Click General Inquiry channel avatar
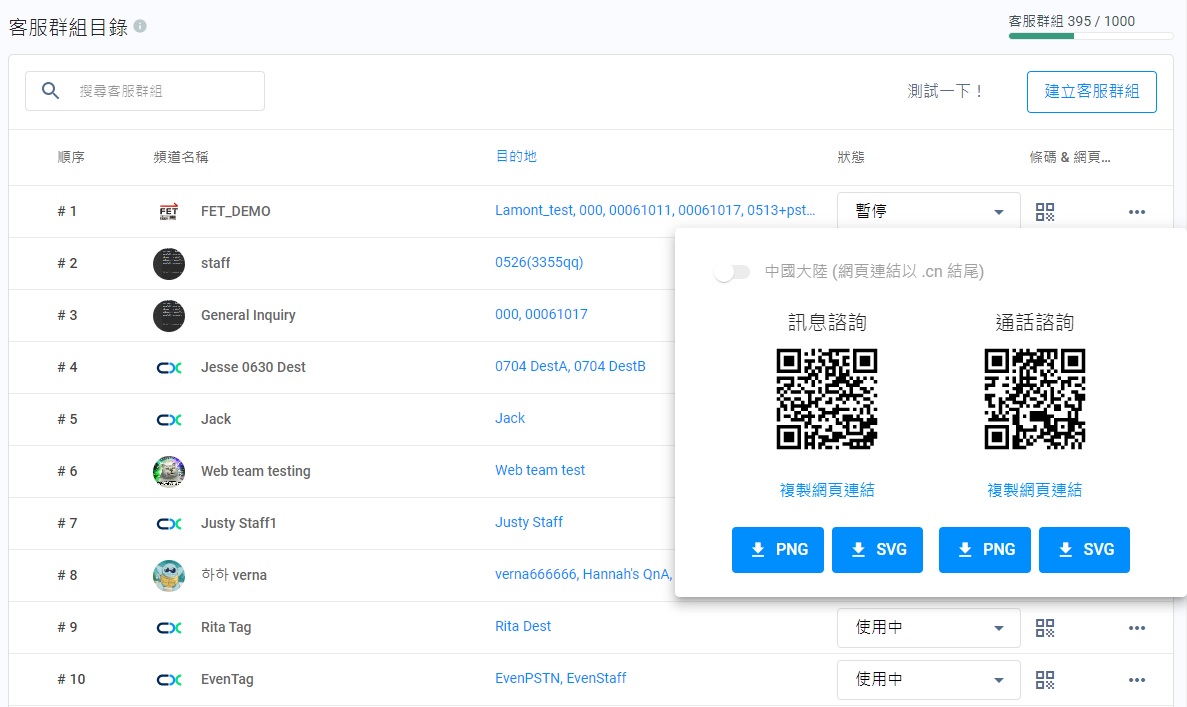This screenshot has height=707, width=1187. (169, 316)
